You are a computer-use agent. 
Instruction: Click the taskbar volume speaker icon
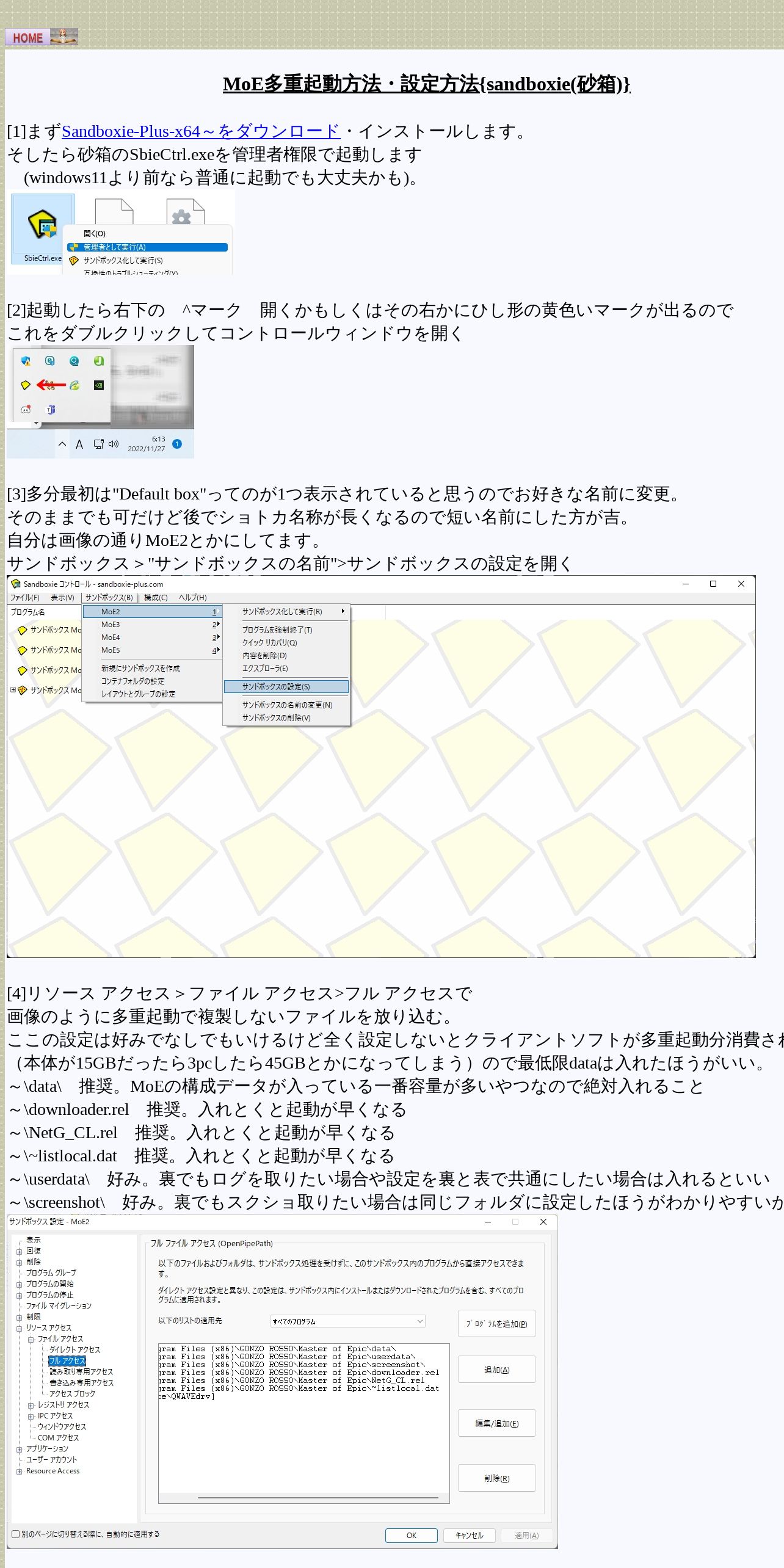(x=113, y=444)
